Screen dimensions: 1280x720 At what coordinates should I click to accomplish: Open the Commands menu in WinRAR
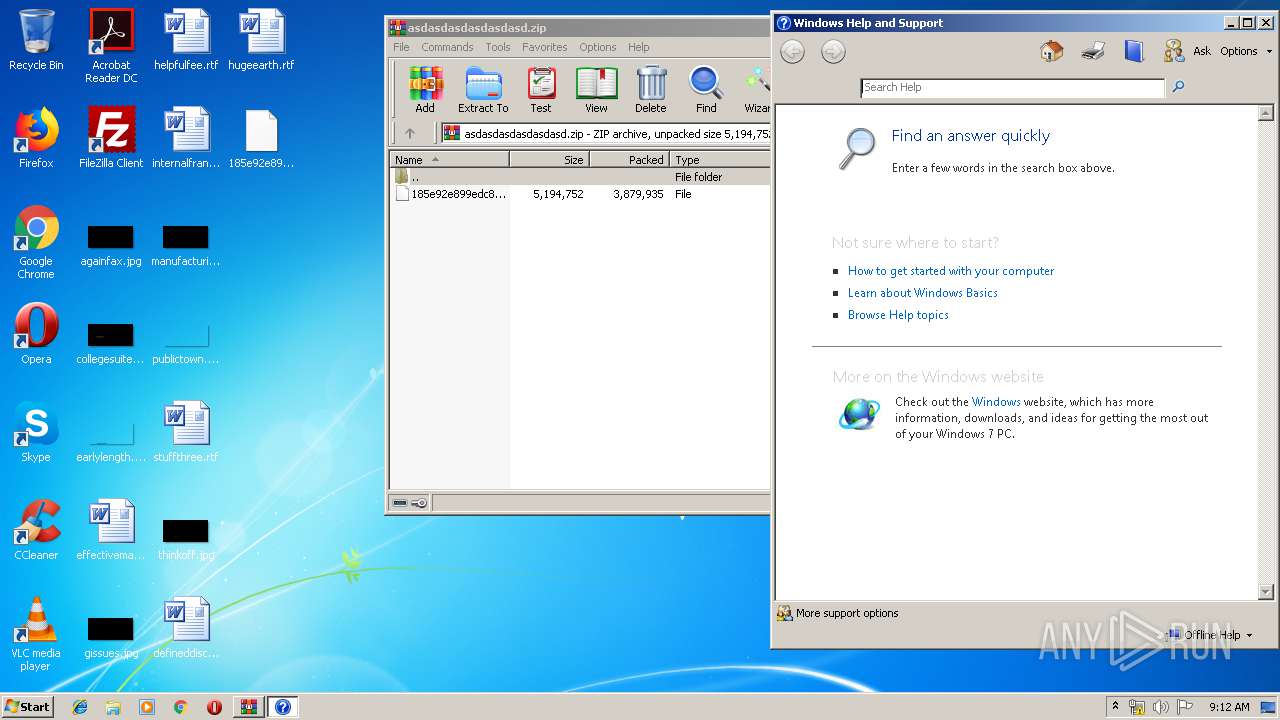point(447,47)
